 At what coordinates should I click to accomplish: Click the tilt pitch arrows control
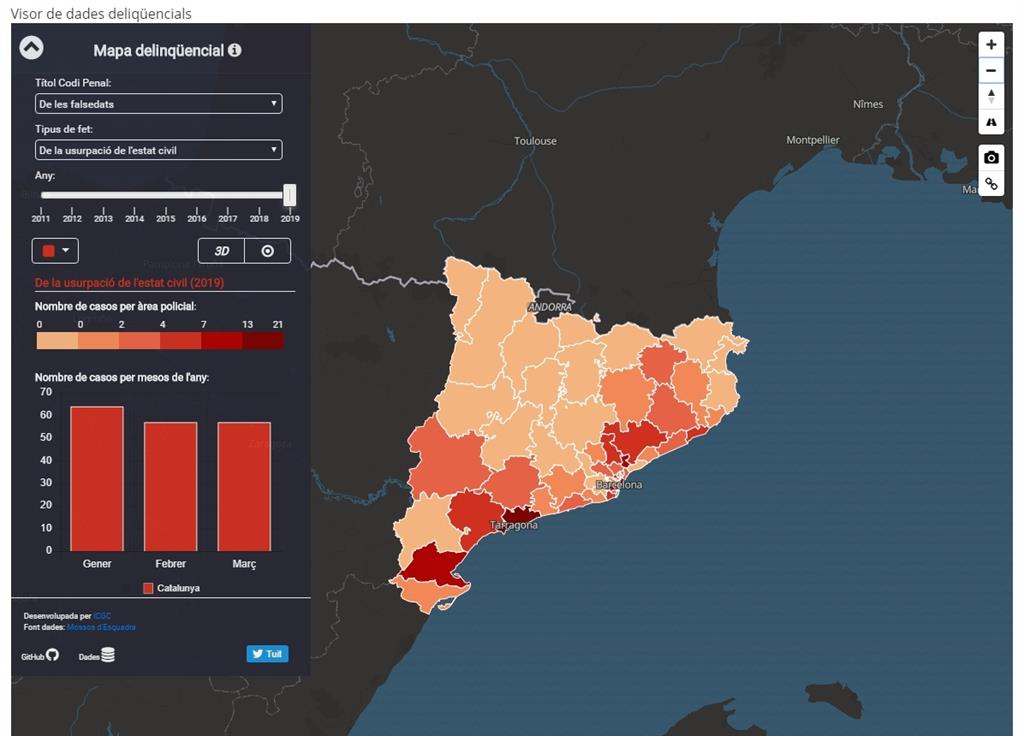click(991, 95)
